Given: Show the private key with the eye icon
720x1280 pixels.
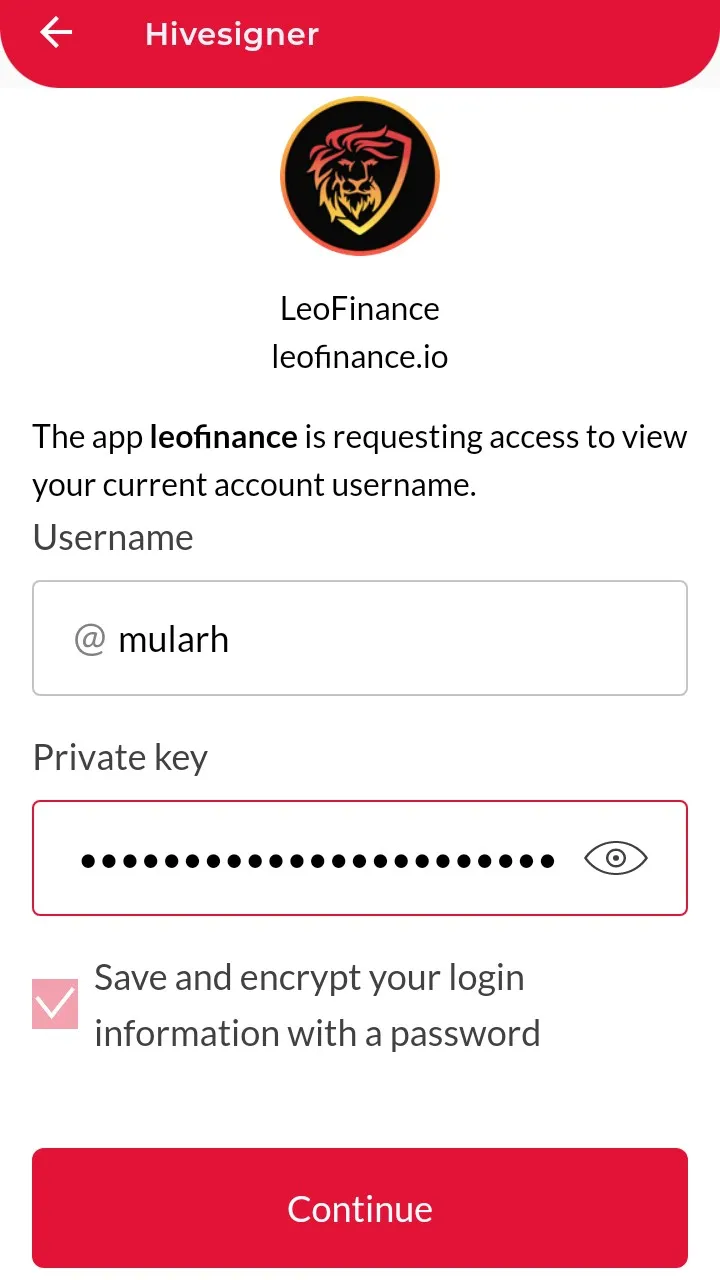Looking at the screenshot, I should point(616,858).
